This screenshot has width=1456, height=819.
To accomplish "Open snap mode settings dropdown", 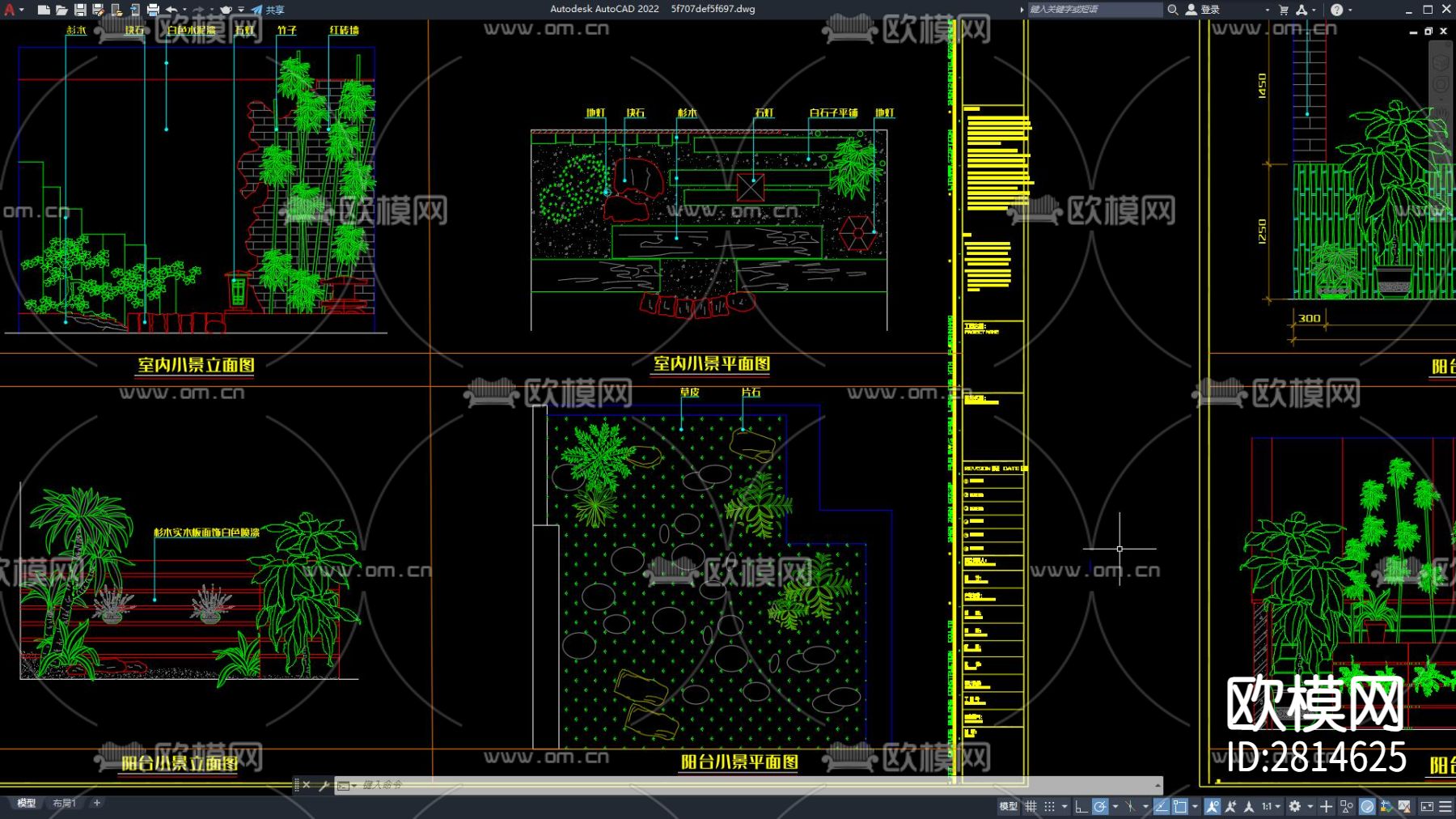I will point(1064,806).
